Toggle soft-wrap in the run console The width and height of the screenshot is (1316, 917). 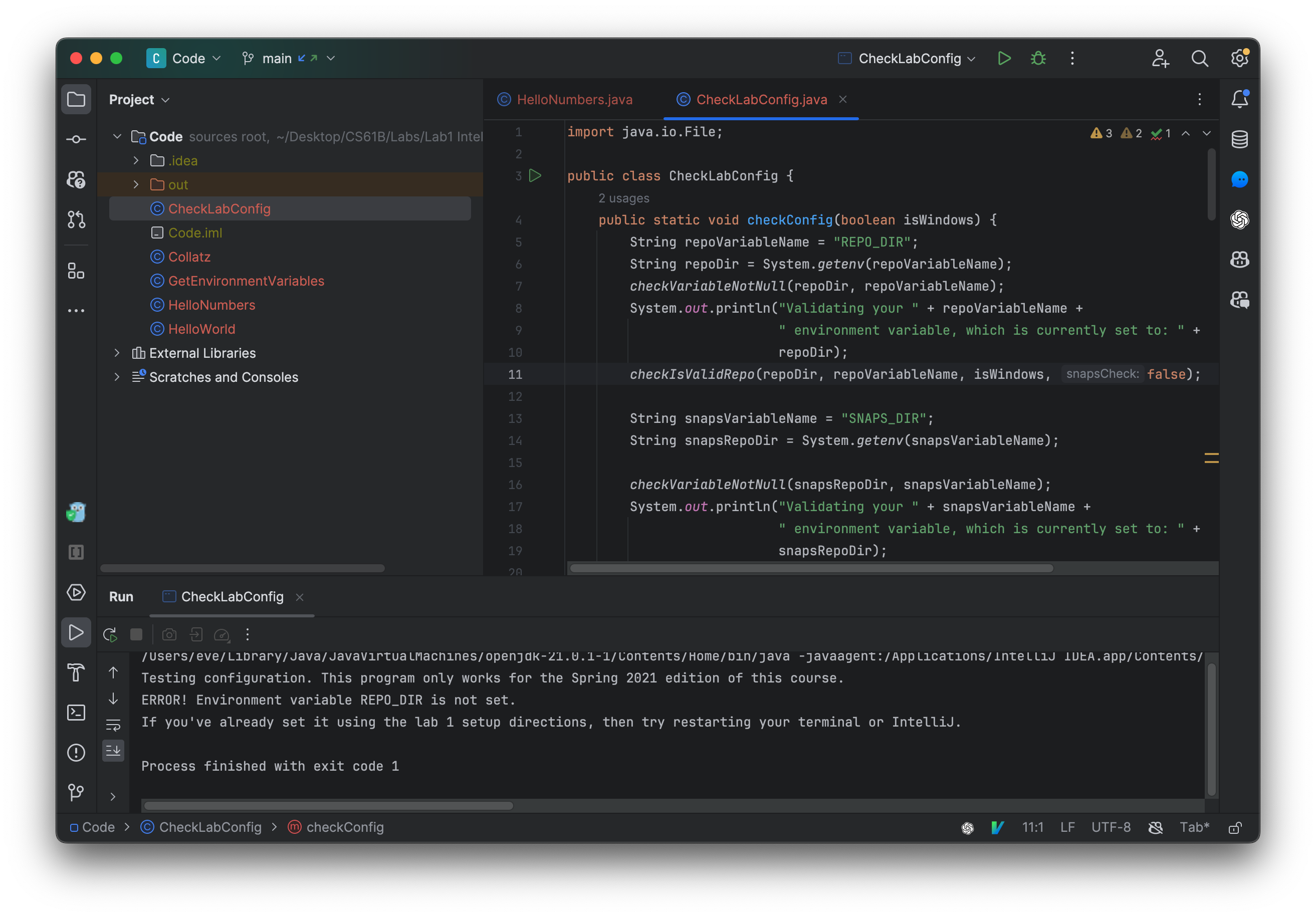click(113, 725)
